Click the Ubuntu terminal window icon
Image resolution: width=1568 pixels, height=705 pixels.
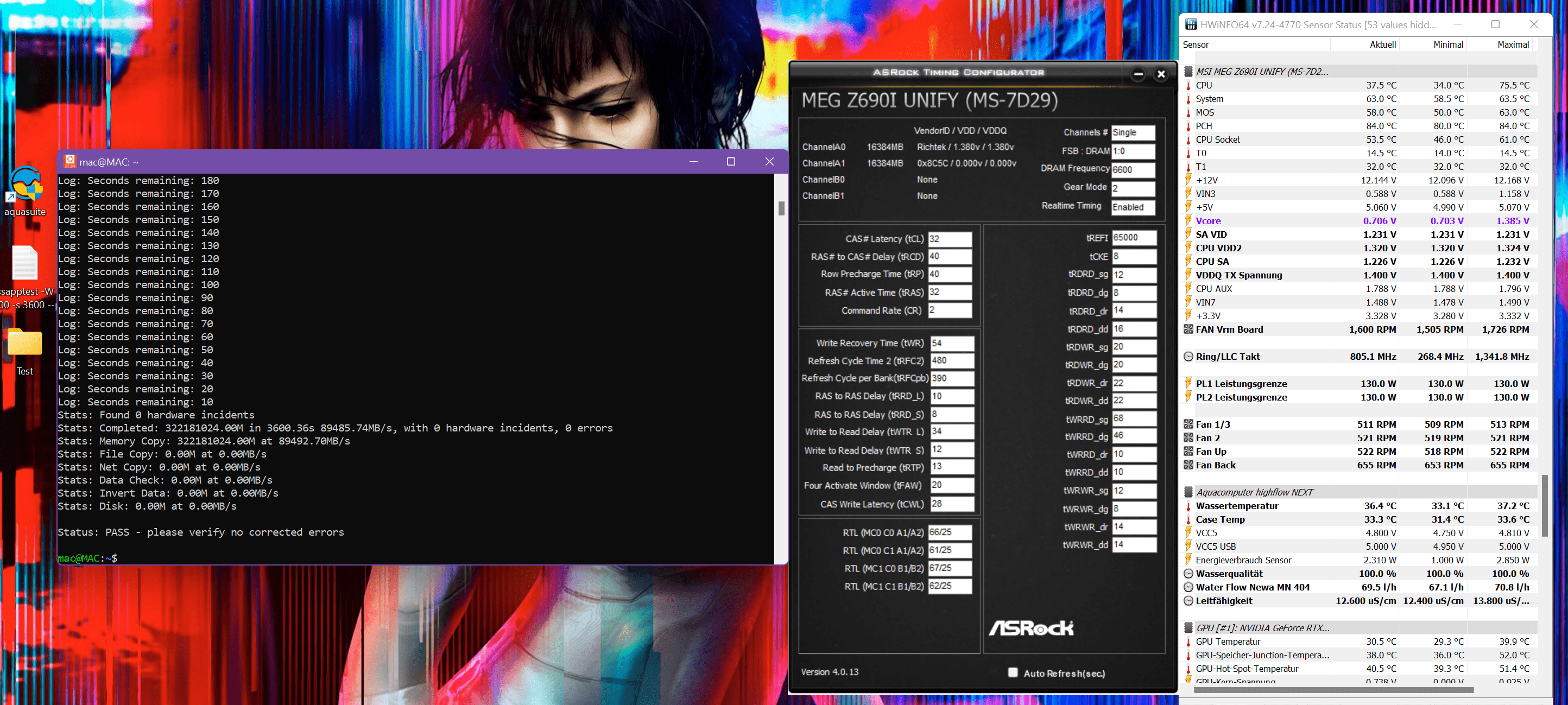[x=70, y=161]
